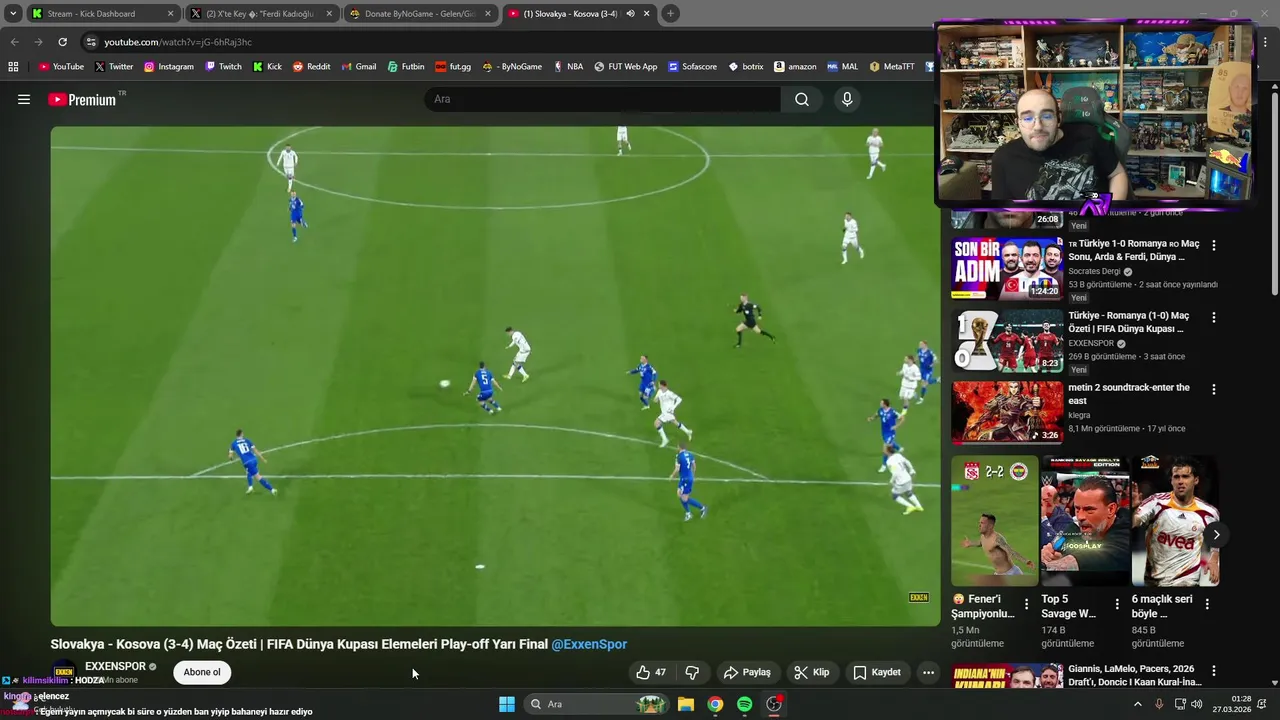Mute the Slovakya - Kosova tab audio
The height and width of the screenshot is (720, 1280).
pyautogui.click(x=631, y=14)
